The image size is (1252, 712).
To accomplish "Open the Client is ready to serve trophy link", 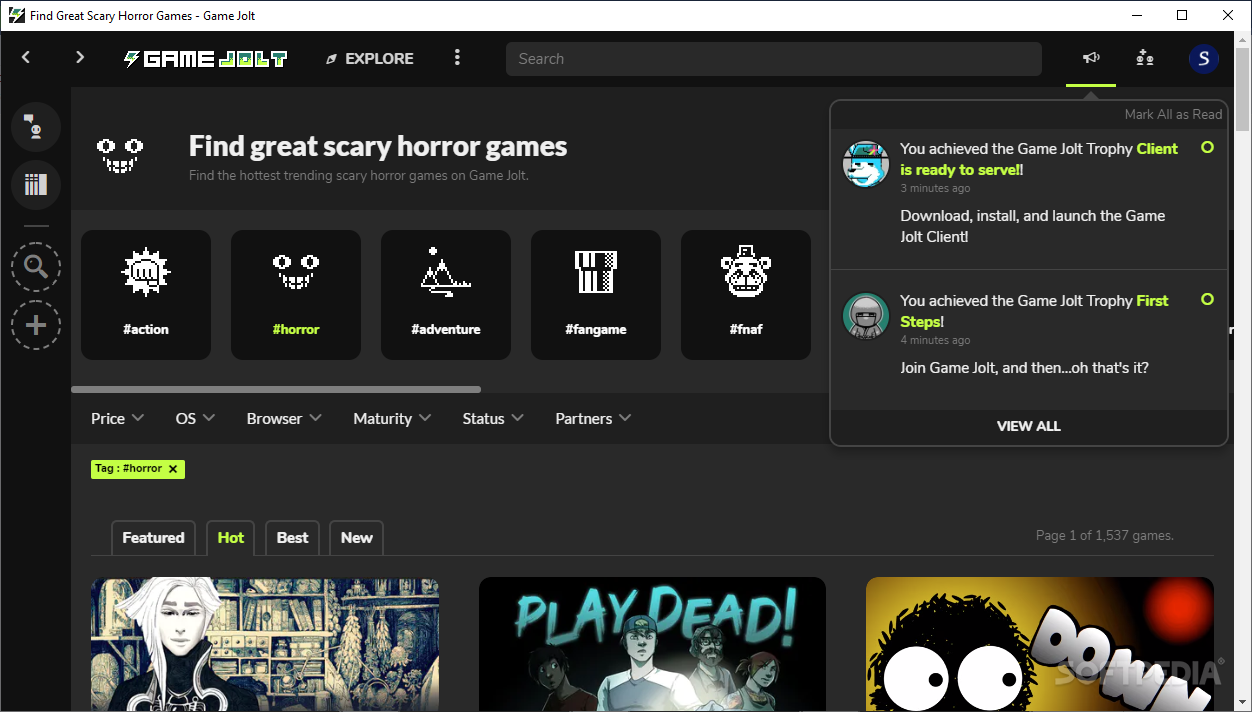I will pos(1039,159).
